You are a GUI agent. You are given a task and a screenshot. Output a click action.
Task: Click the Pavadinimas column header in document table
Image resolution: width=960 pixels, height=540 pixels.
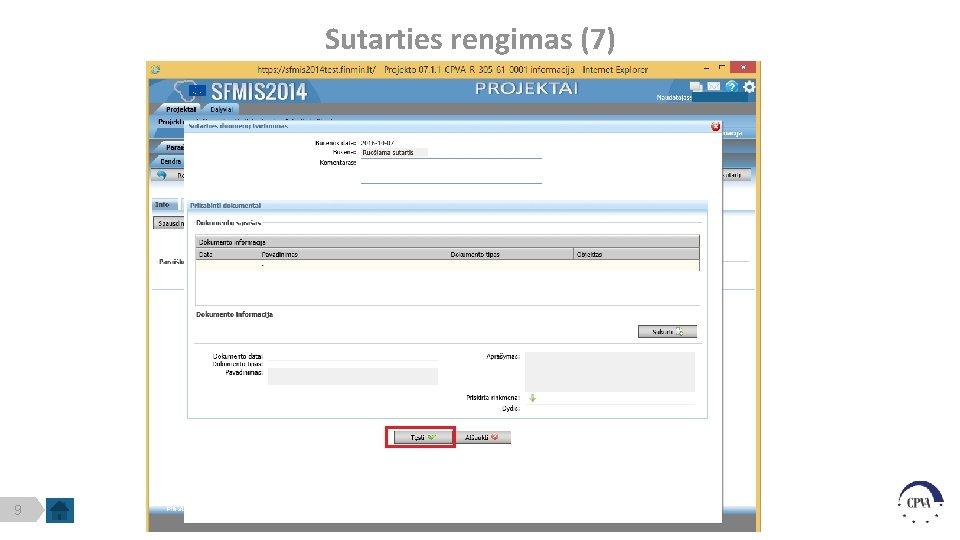(353, 254)
